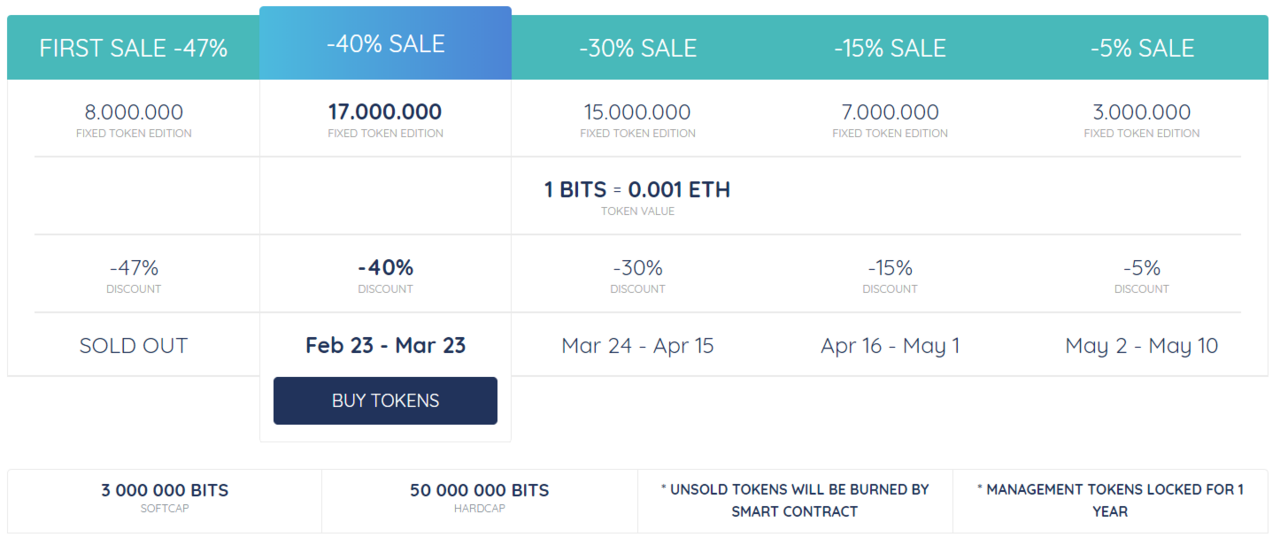Select the -40% SALE header tab
Screen dimensions: 1280x545
[x=385, y=44]
